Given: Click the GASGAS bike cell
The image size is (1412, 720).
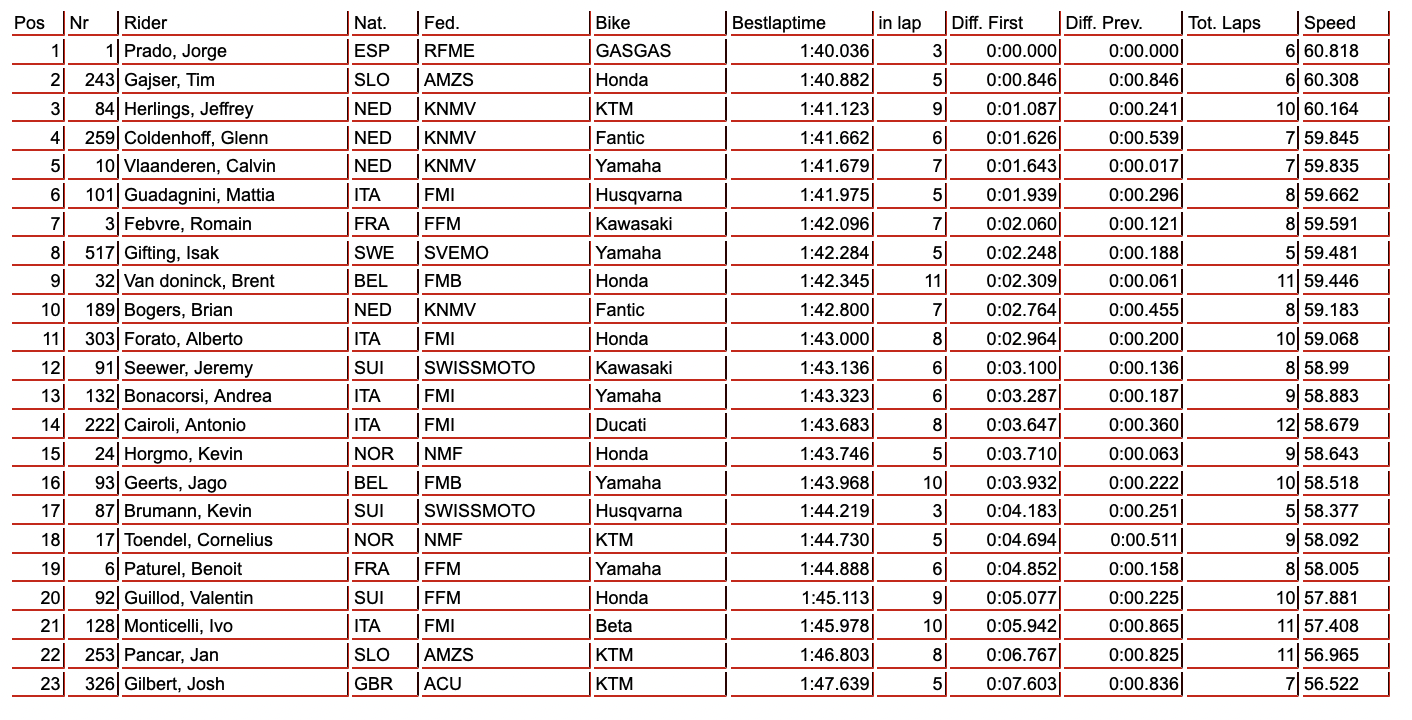Looking at the screenshot, I should click(633, 51).
